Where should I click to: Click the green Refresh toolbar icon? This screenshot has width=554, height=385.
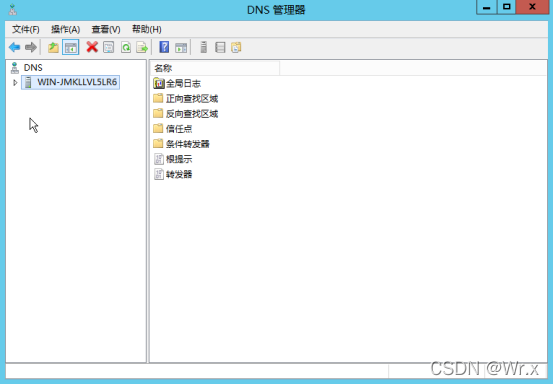[126, 47]
